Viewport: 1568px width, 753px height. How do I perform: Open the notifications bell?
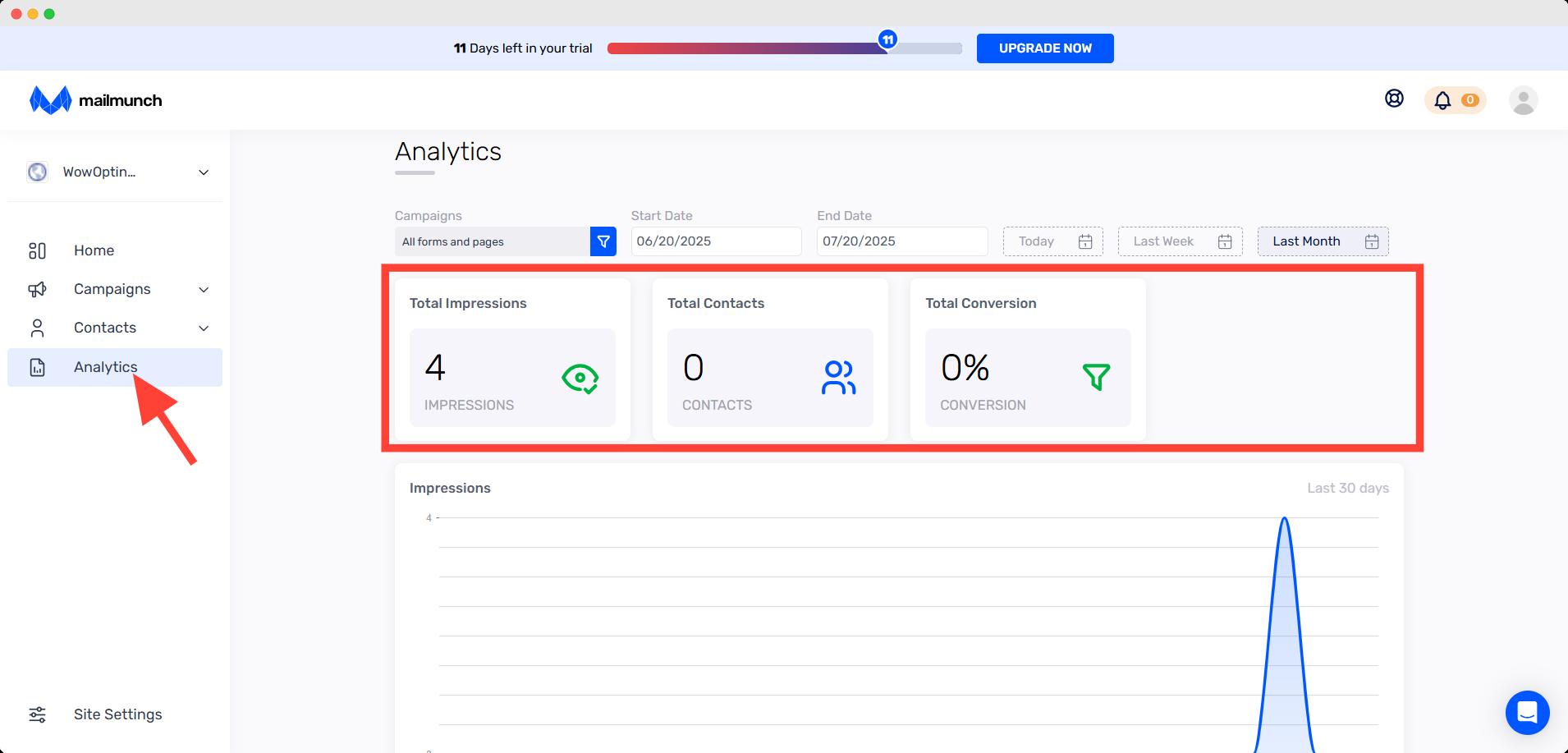pos(1442,100)
